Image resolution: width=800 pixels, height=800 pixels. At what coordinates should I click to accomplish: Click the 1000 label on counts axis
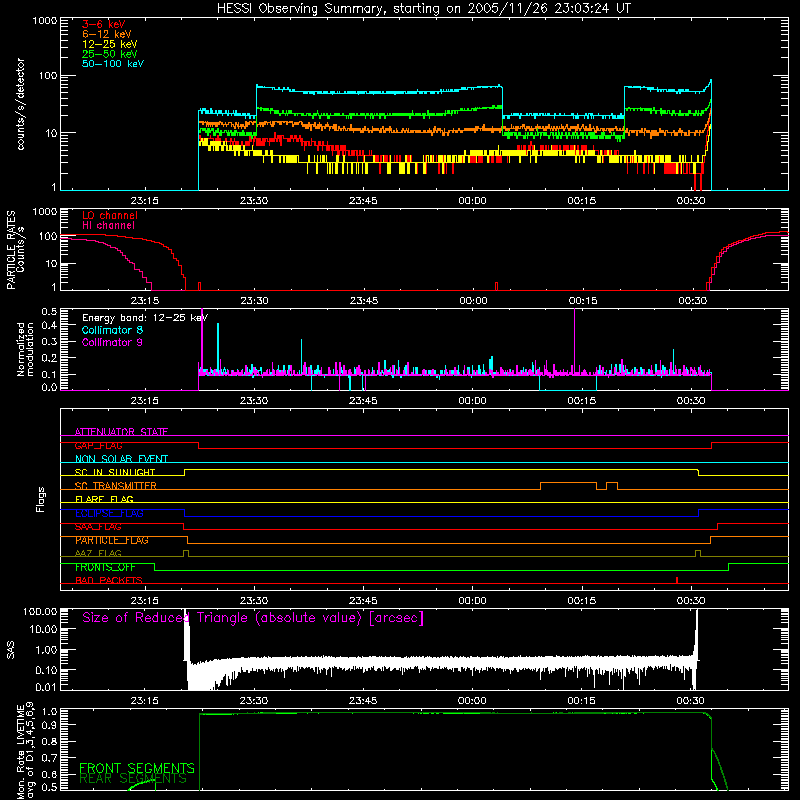pos(45,21)
